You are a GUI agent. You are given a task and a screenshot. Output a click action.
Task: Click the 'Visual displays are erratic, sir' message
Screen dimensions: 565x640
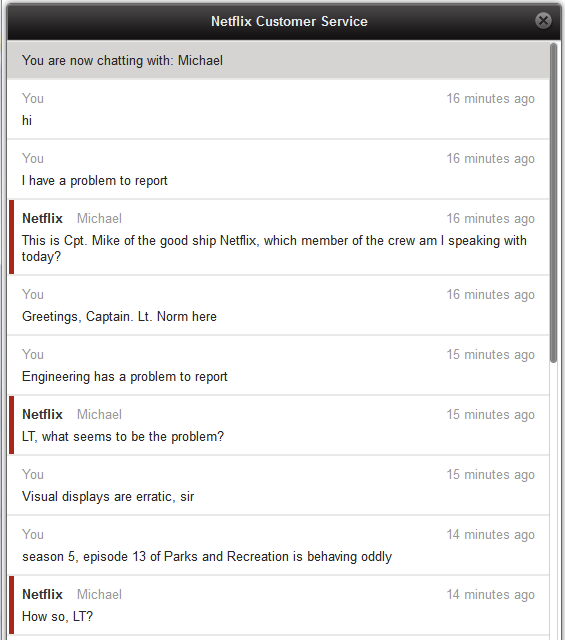tap(108, 497)
